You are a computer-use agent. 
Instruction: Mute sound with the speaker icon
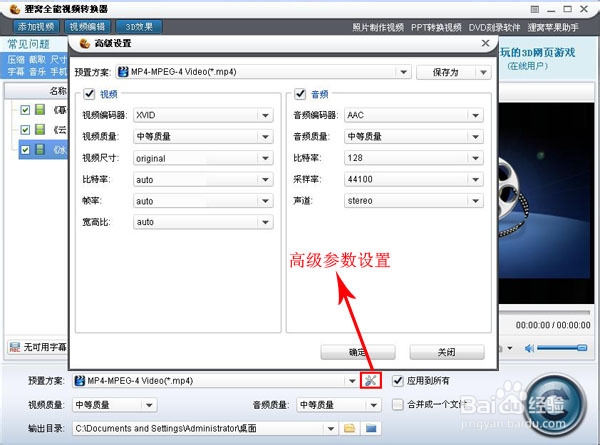[x=529, y=348]
